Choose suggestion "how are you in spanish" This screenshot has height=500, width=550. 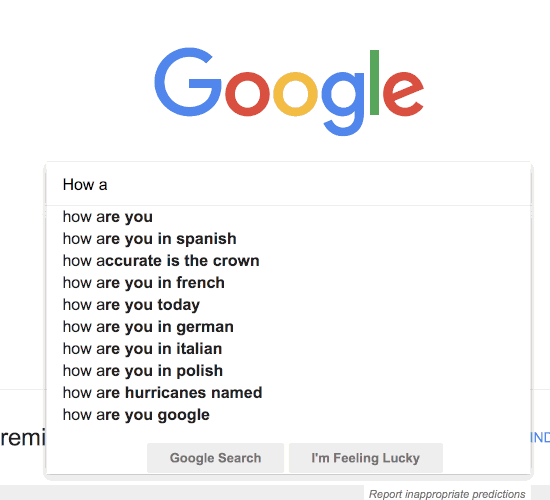point(288,239)
